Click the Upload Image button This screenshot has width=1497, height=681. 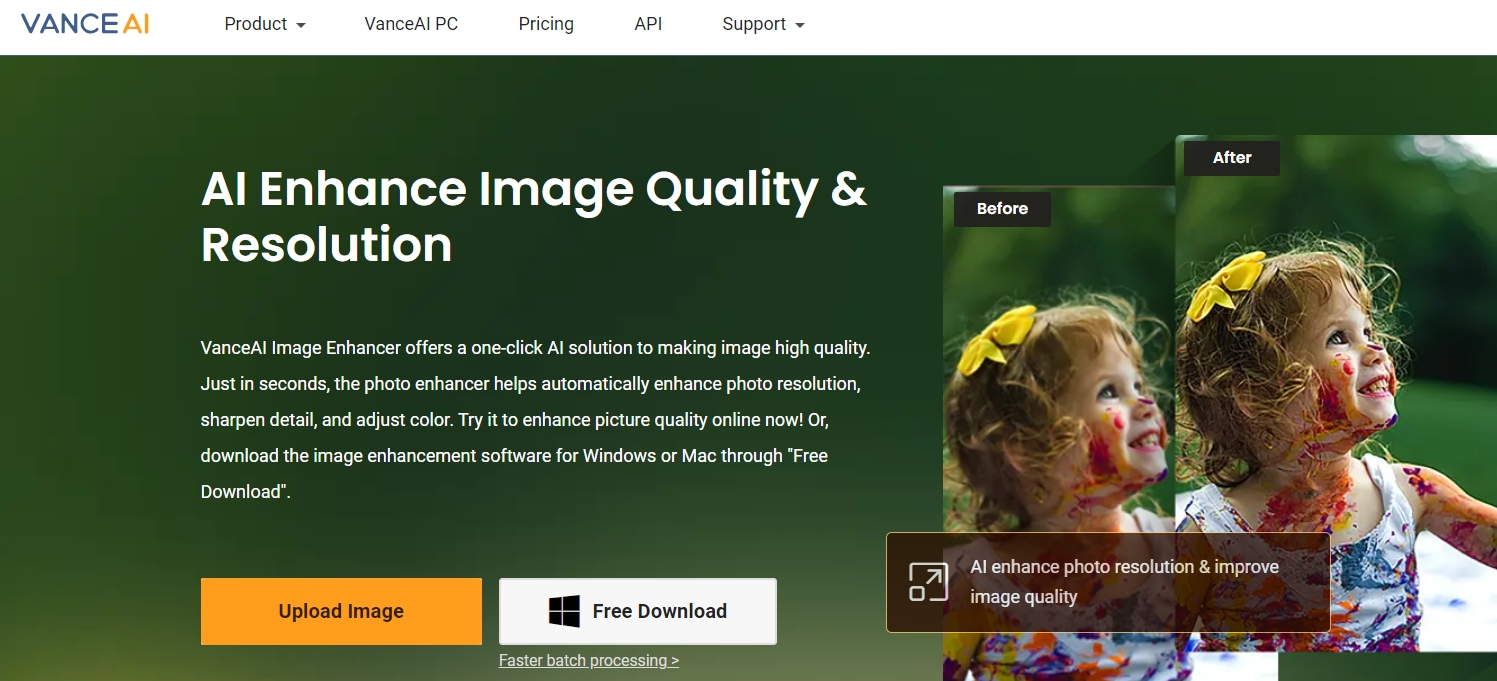(x=341, y=610)
